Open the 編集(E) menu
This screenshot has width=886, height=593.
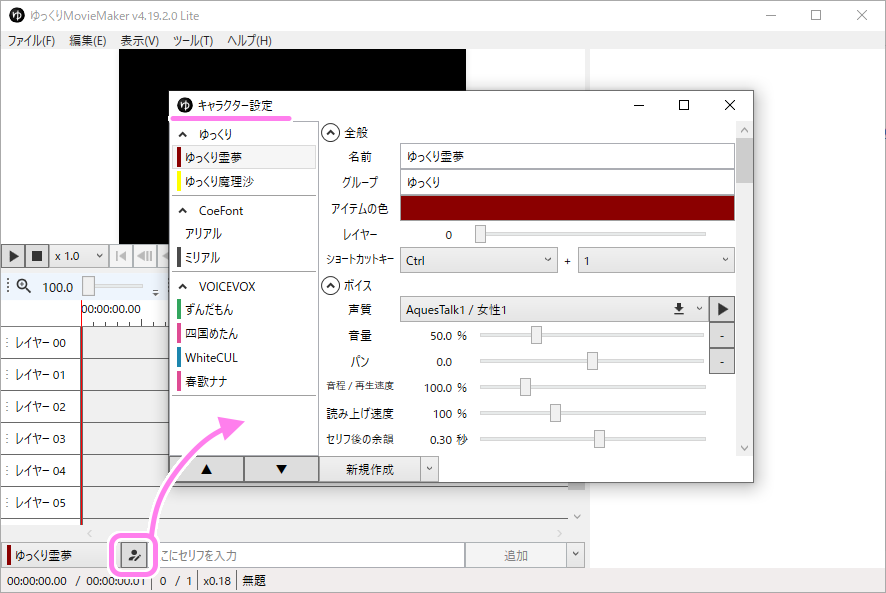tap(88, 41)
